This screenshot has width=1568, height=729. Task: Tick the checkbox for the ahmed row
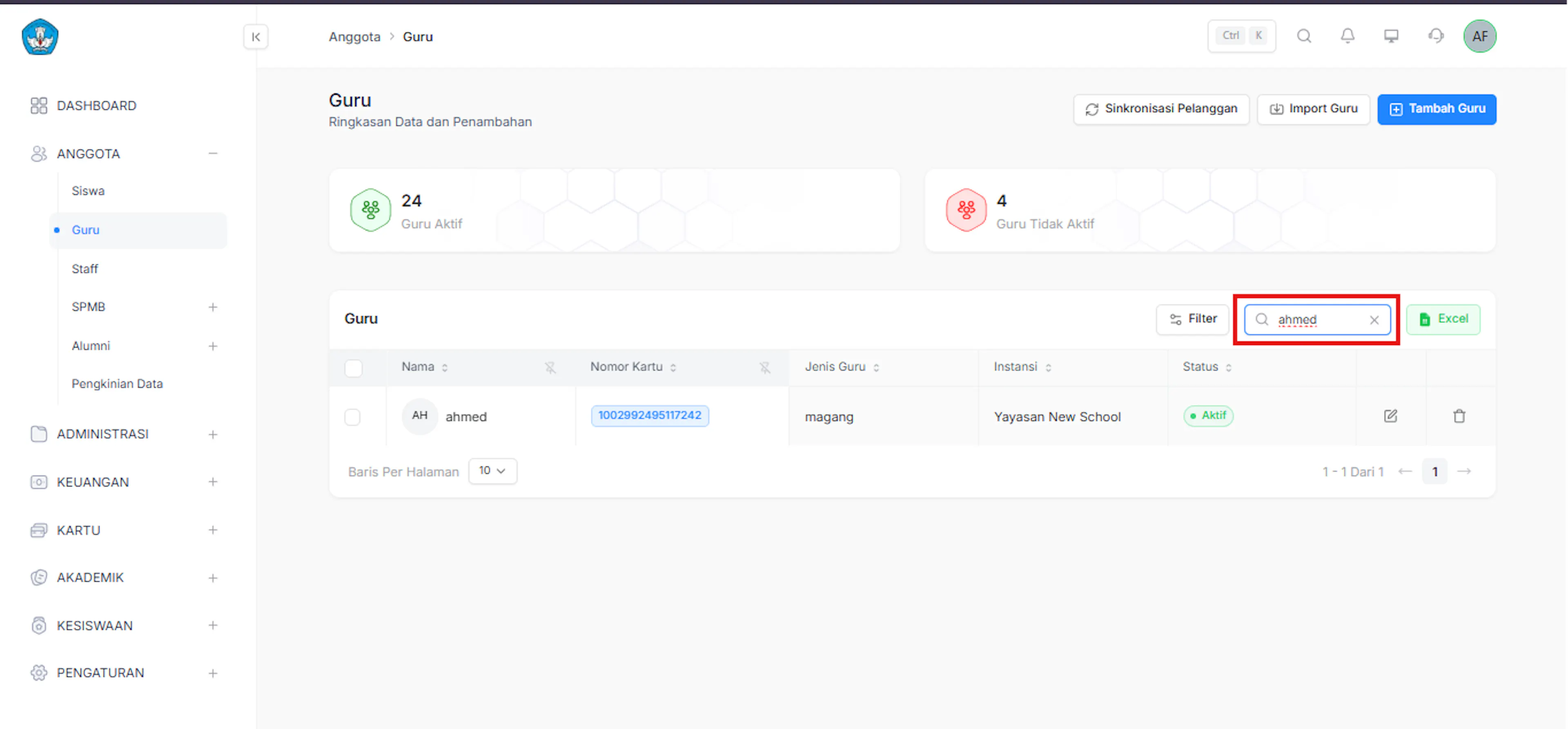352,417
